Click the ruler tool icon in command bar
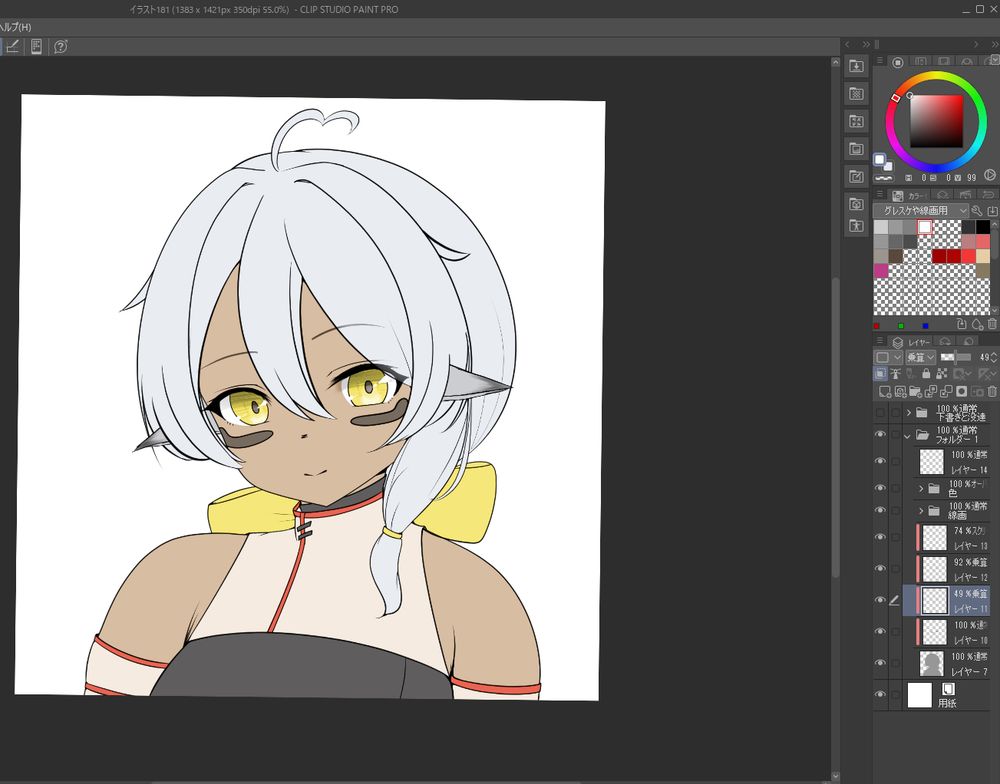This screenshot has height=784, width=1000. click(13, 46)
